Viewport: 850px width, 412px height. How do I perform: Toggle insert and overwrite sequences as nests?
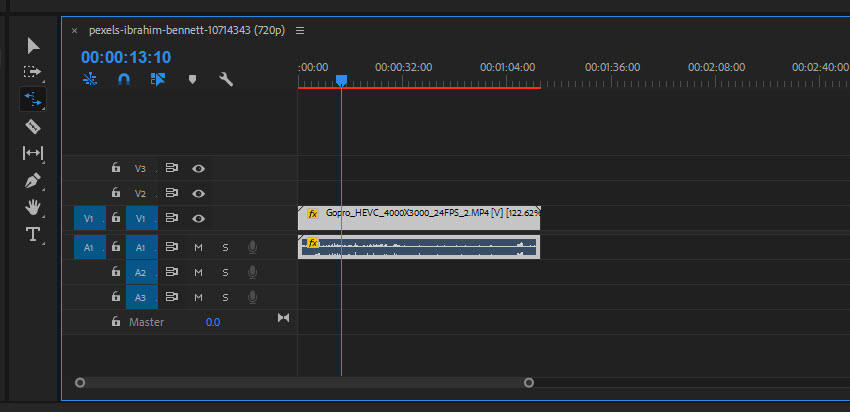pyautogui.click(x=90, y=80)
